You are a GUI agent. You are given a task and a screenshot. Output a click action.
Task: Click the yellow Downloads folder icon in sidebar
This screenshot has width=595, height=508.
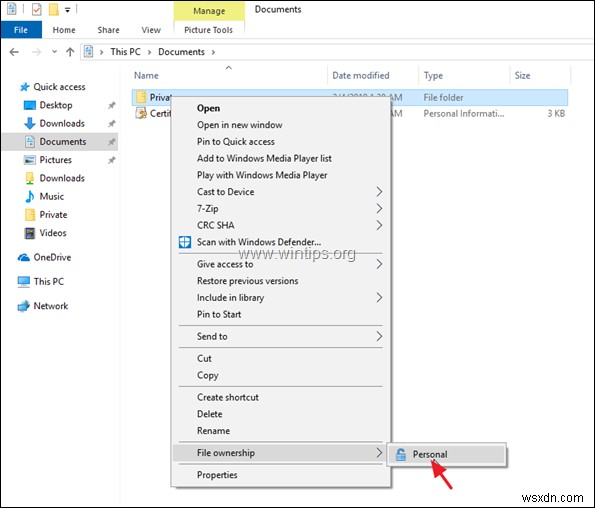30,178
